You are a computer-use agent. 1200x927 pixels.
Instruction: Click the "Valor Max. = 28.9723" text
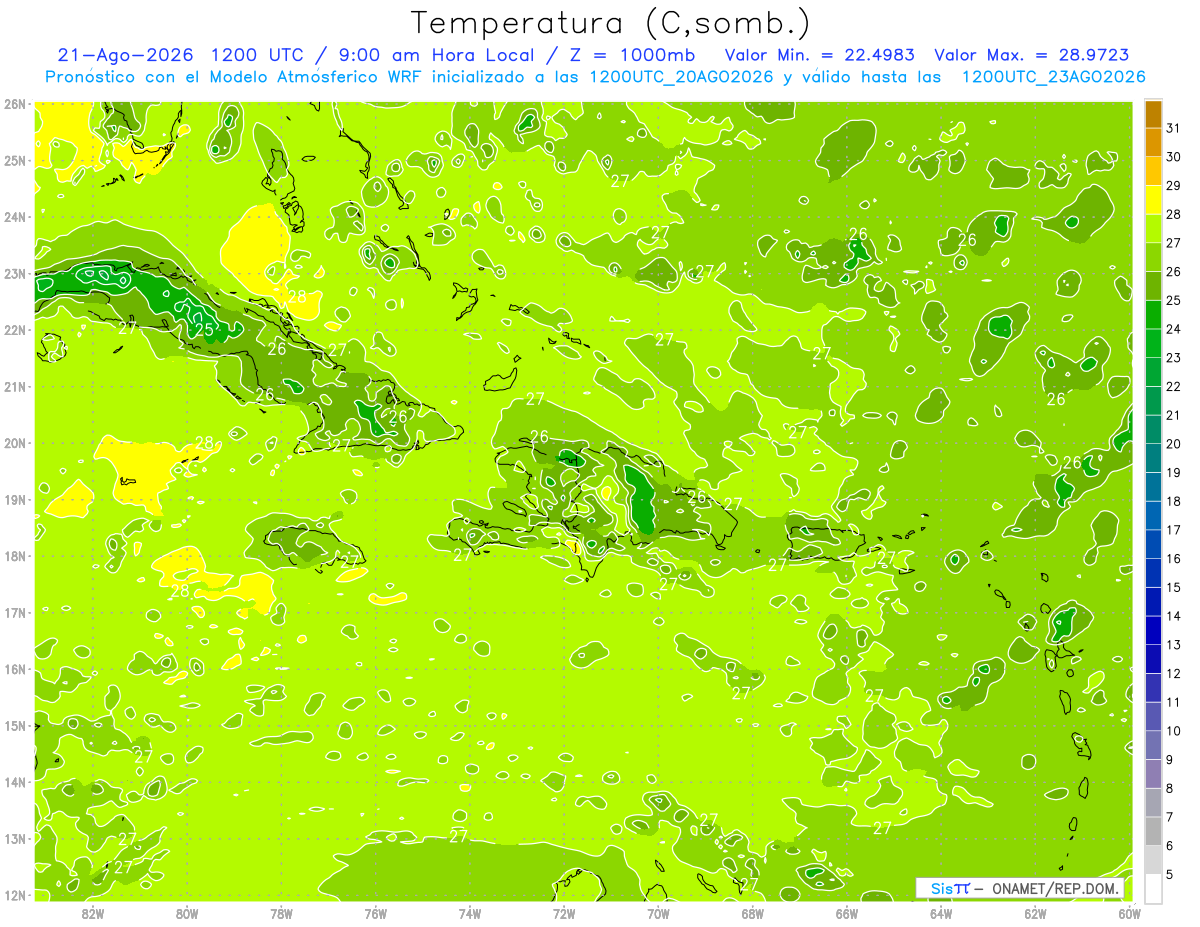tap(1032, 55)
